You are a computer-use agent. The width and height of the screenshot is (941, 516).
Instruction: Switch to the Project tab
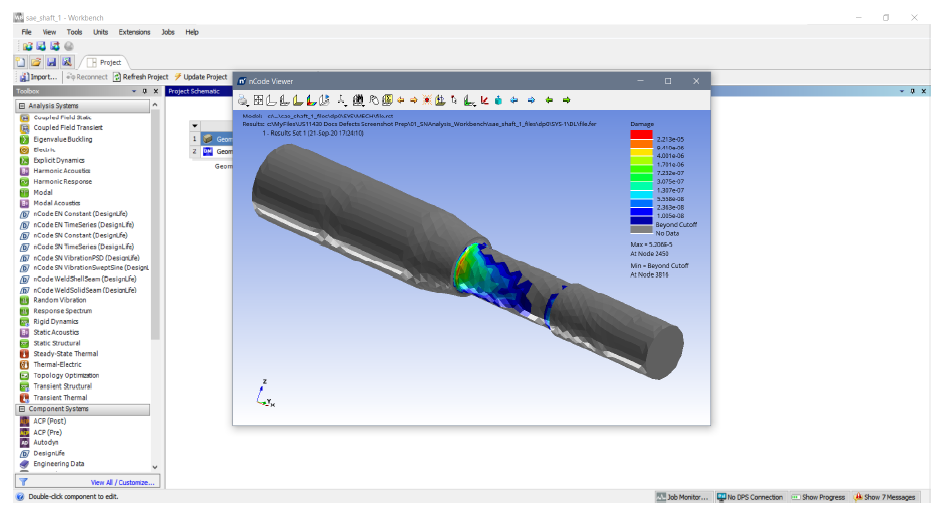pyautogui.click(x=104, y=62)
